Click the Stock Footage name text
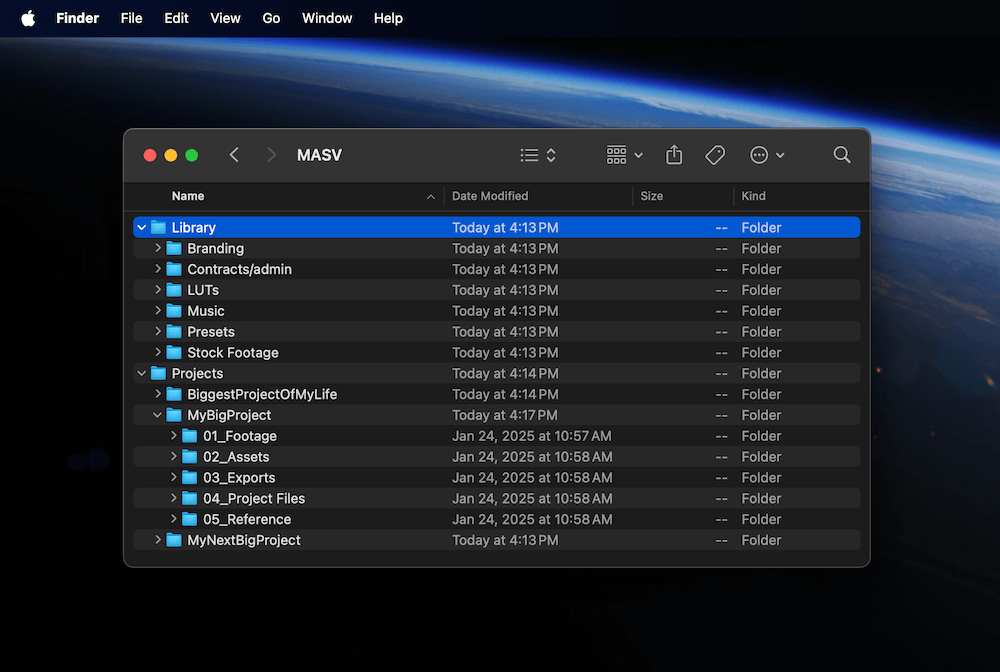Screen dimensions: 1000x672 click(233, 353)
